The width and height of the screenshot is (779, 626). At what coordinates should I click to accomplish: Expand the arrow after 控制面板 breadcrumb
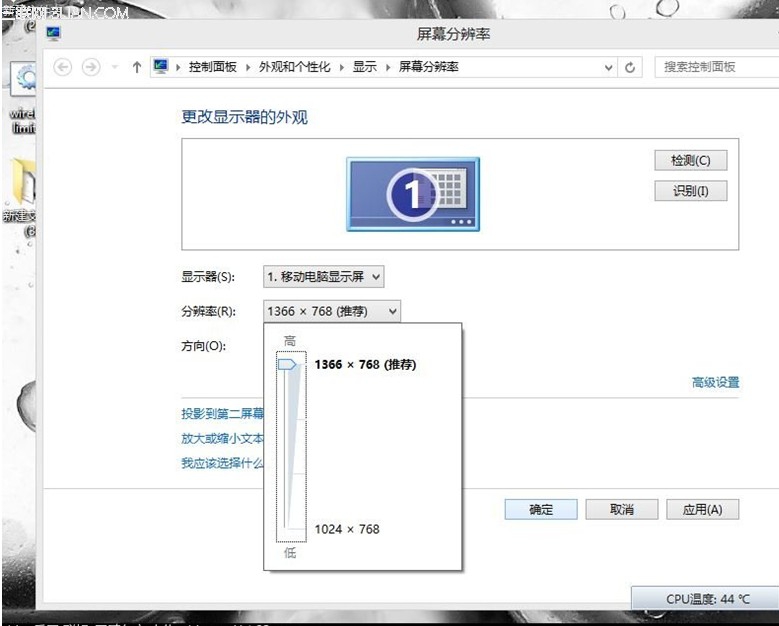(248, 68)
